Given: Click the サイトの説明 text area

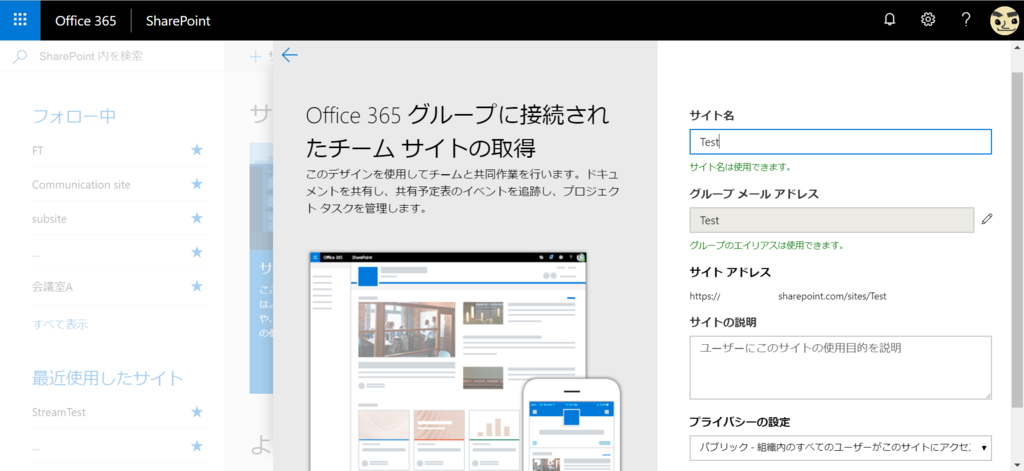Looking at the screenshot, I should click(840, 367).
